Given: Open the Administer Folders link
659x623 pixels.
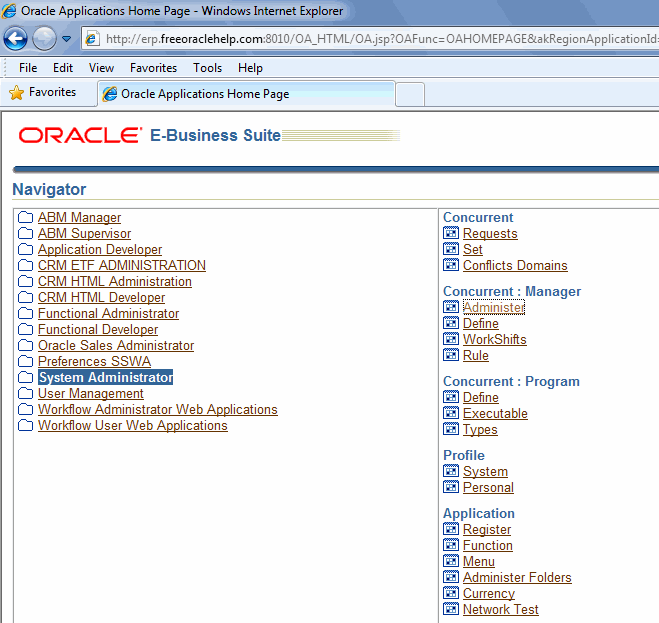Looking at the screenshot, I should coord(517,577).
